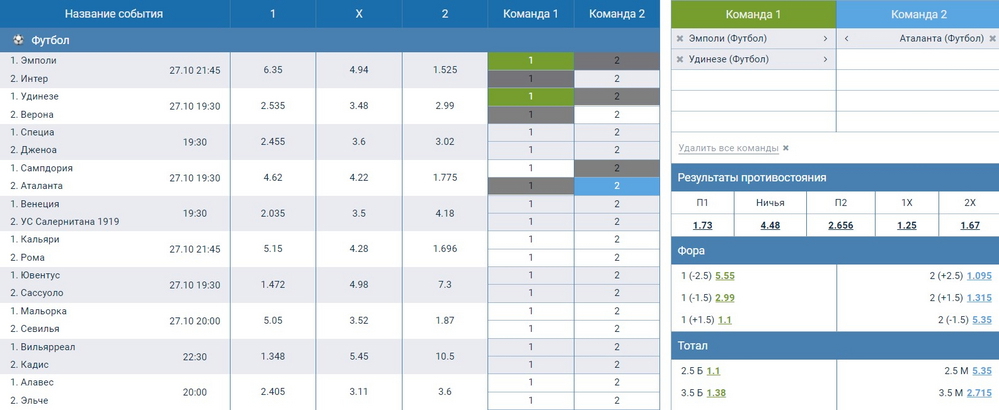Pick handicap 1 (-2.5) odds 5.55
999x410 pixels.
(725, 275)
